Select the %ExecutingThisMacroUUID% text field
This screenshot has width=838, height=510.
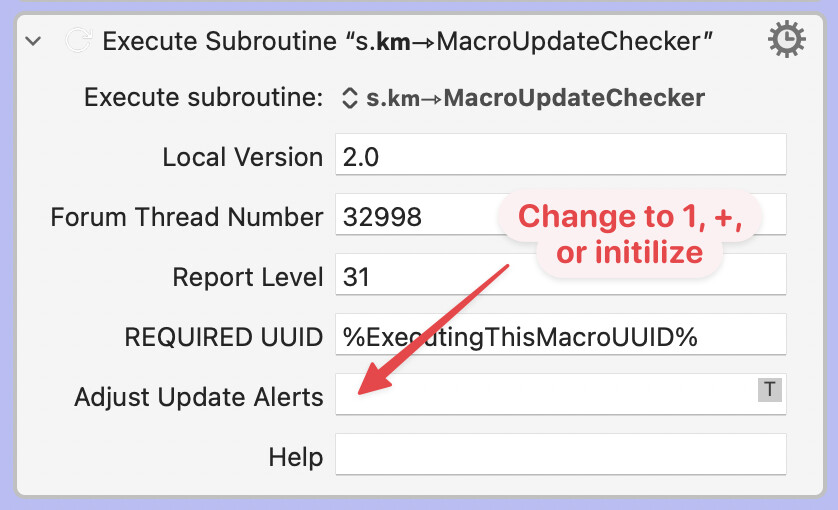(560, 337)
